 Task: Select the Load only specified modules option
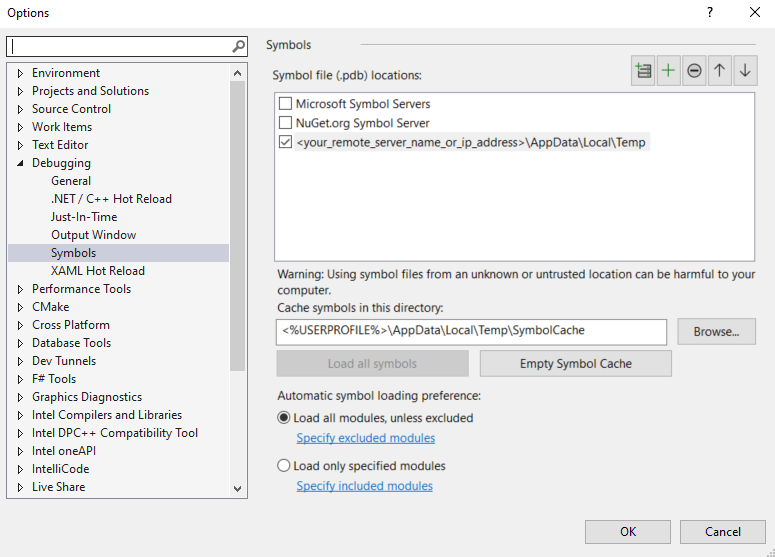[x=284, y=466]
